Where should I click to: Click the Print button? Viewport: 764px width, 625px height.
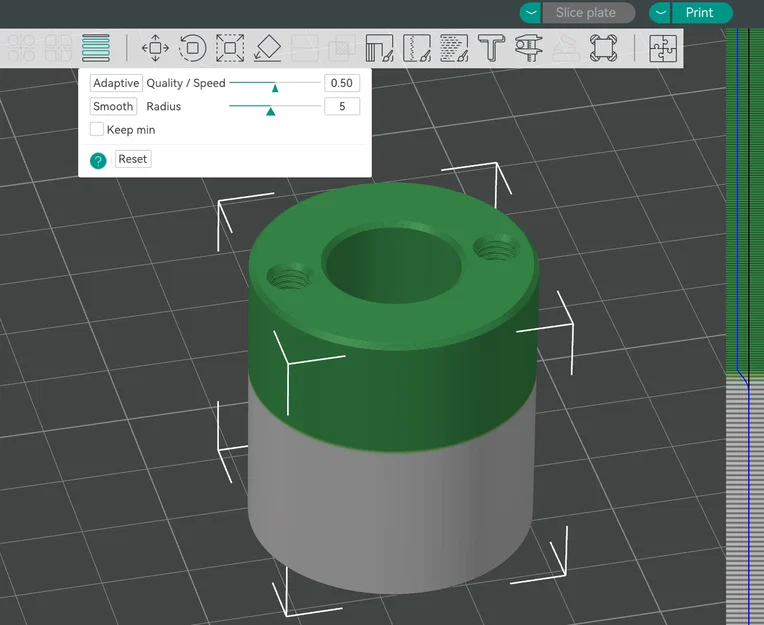702,13
